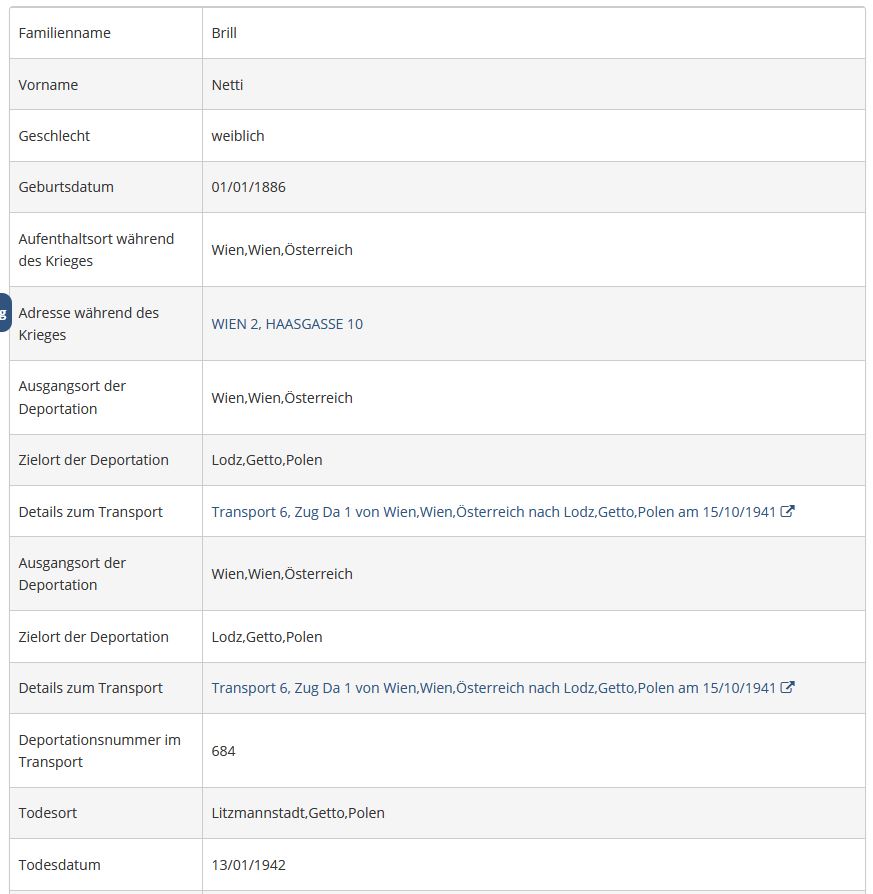Click the Familienname row label
Viewport: 873px width, 894px height.
coord(64,33)
